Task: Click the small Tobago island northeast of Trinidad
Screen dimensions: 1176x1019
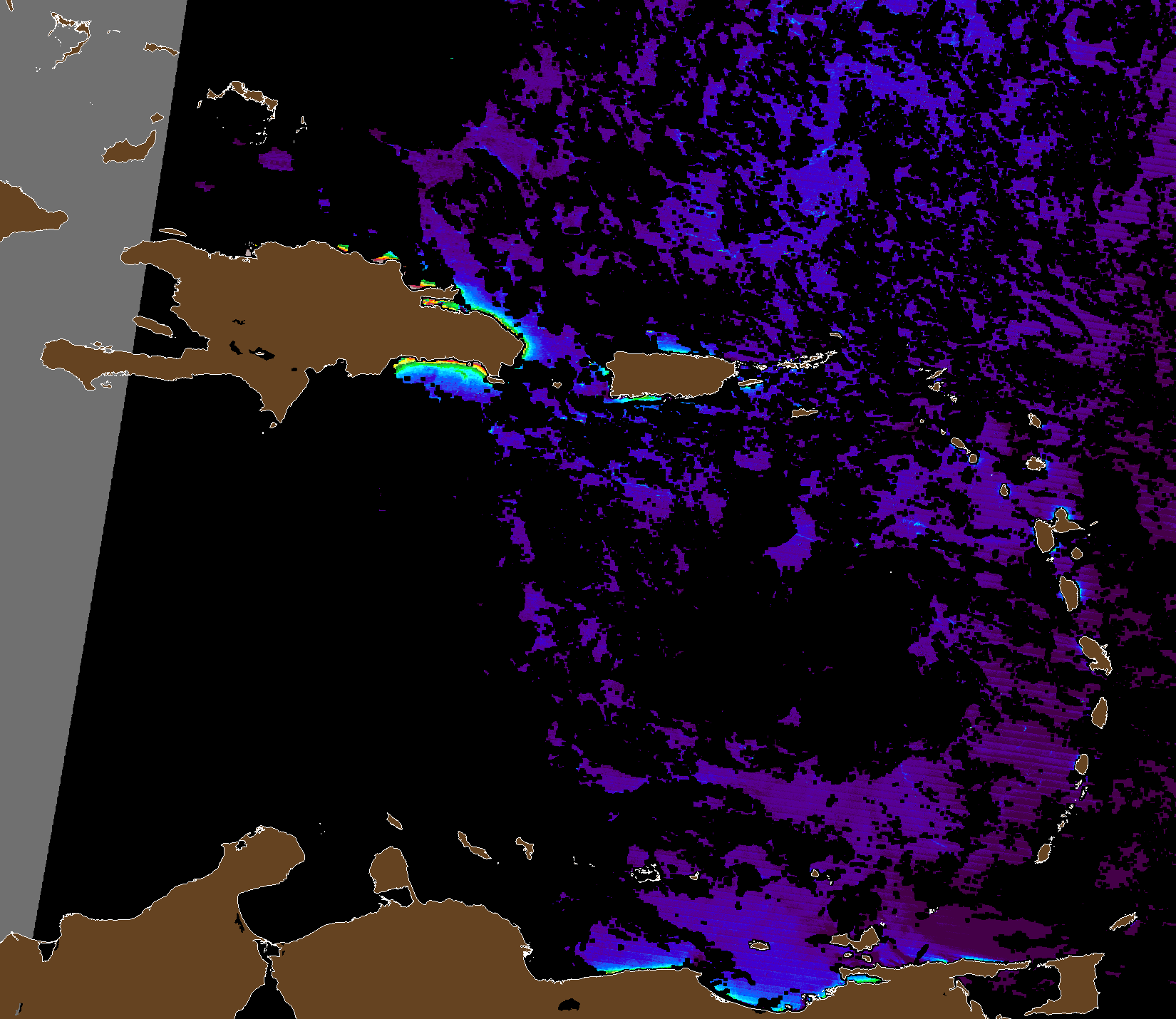Action: [x=1123, y=921]
